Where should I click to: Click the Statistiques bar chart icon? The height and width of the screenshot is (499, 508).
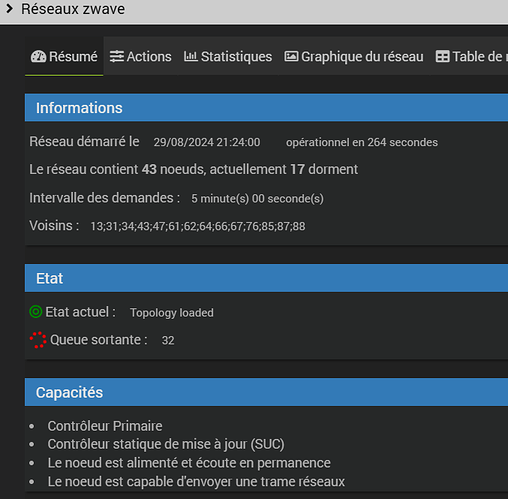(191, 56)
